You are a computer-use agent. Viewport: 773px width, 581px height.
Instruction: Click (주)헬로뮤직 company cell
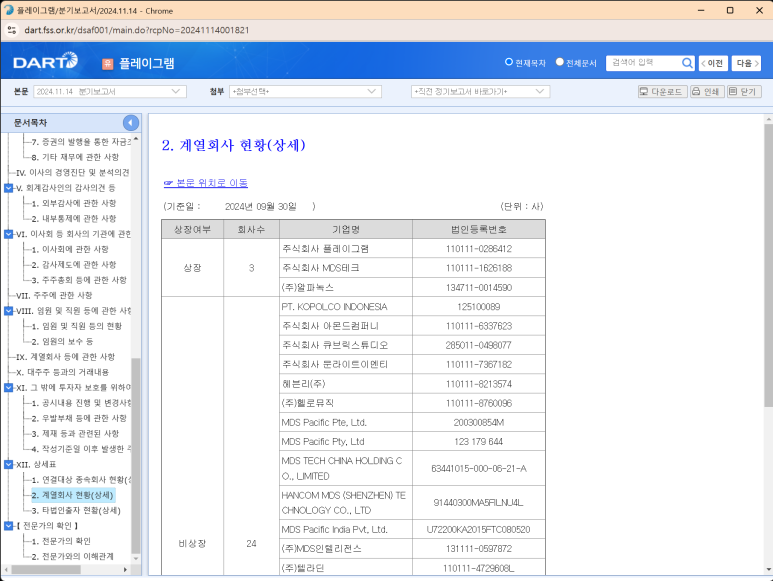tap(346, 403)
